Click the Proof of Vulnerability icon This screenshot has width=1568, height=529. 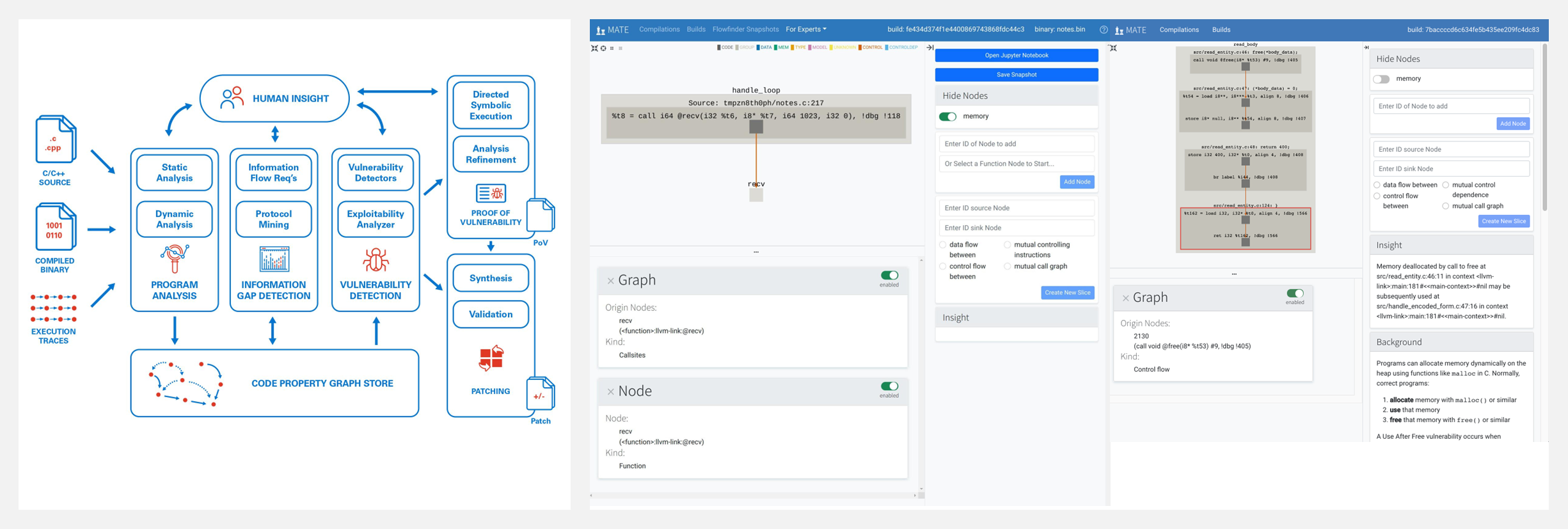491,193
